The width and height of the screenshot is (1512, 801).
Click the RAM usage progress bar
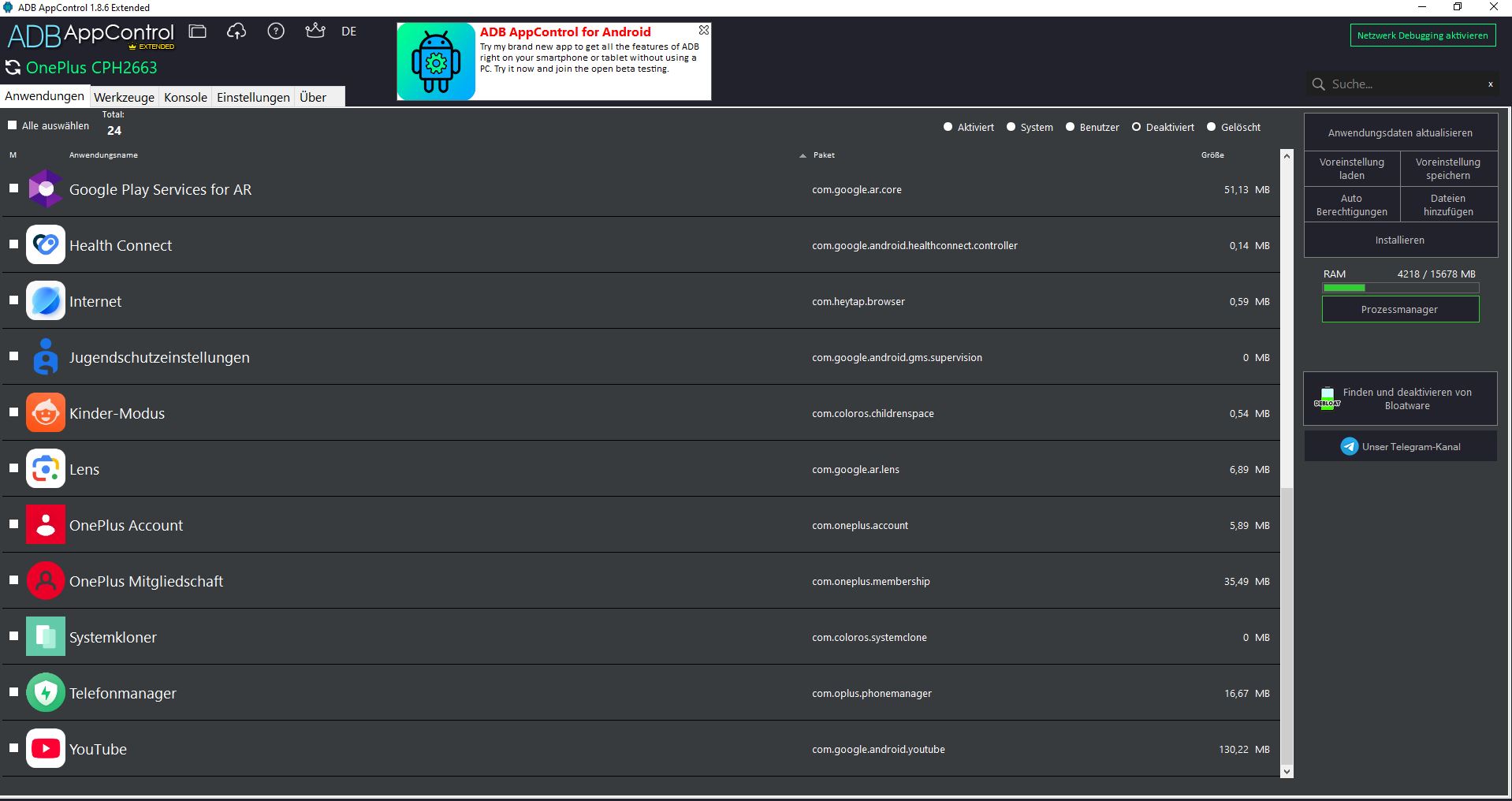click(1400, 288)
